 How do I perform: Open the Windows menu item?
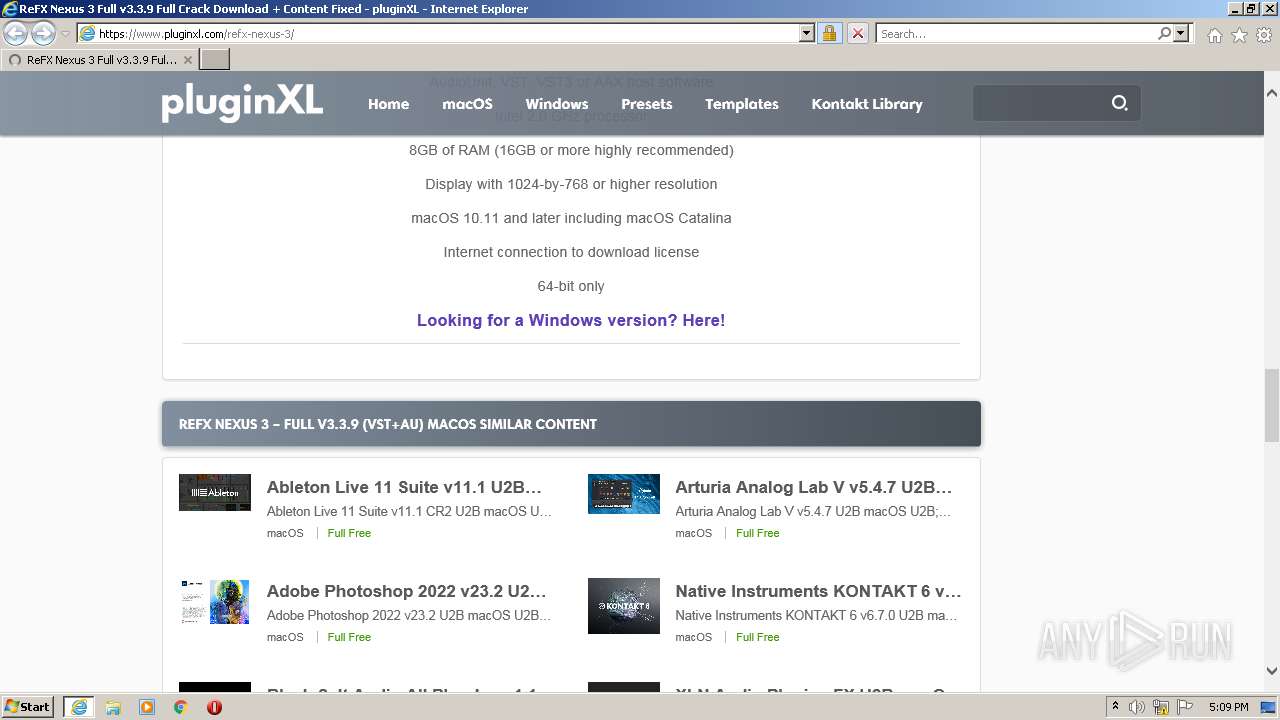click(x=556, y=104)
